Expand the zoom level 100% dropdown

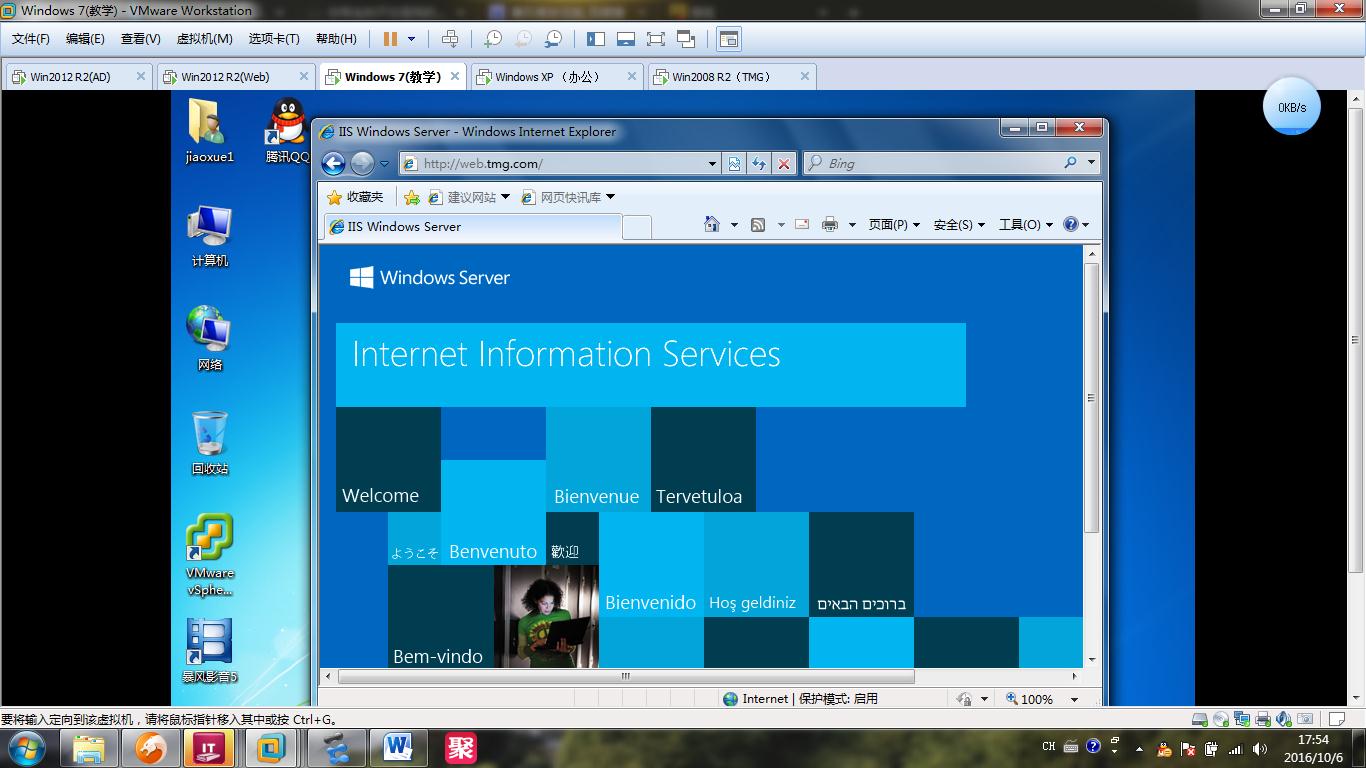pyautogui.click(x=1075, y=699)
